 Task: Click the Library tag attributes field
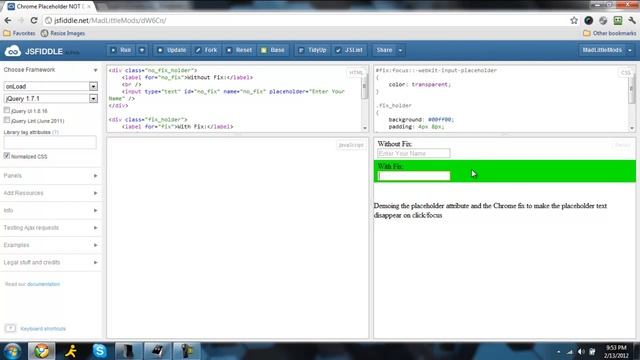coord(50,142)
